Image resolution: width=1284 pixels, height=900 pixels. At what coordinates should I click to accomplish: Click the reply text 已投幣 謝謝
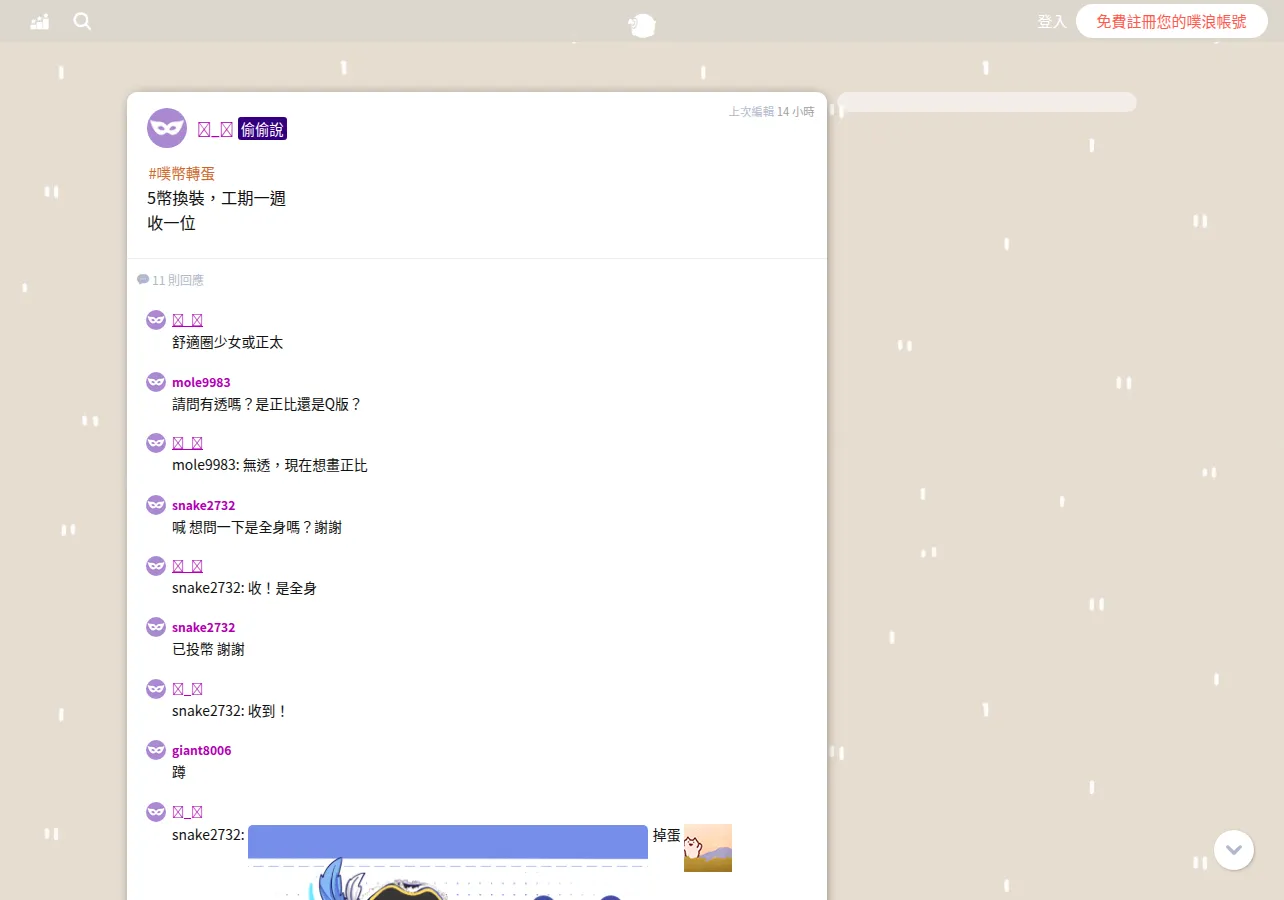click(x=208, y=649)
